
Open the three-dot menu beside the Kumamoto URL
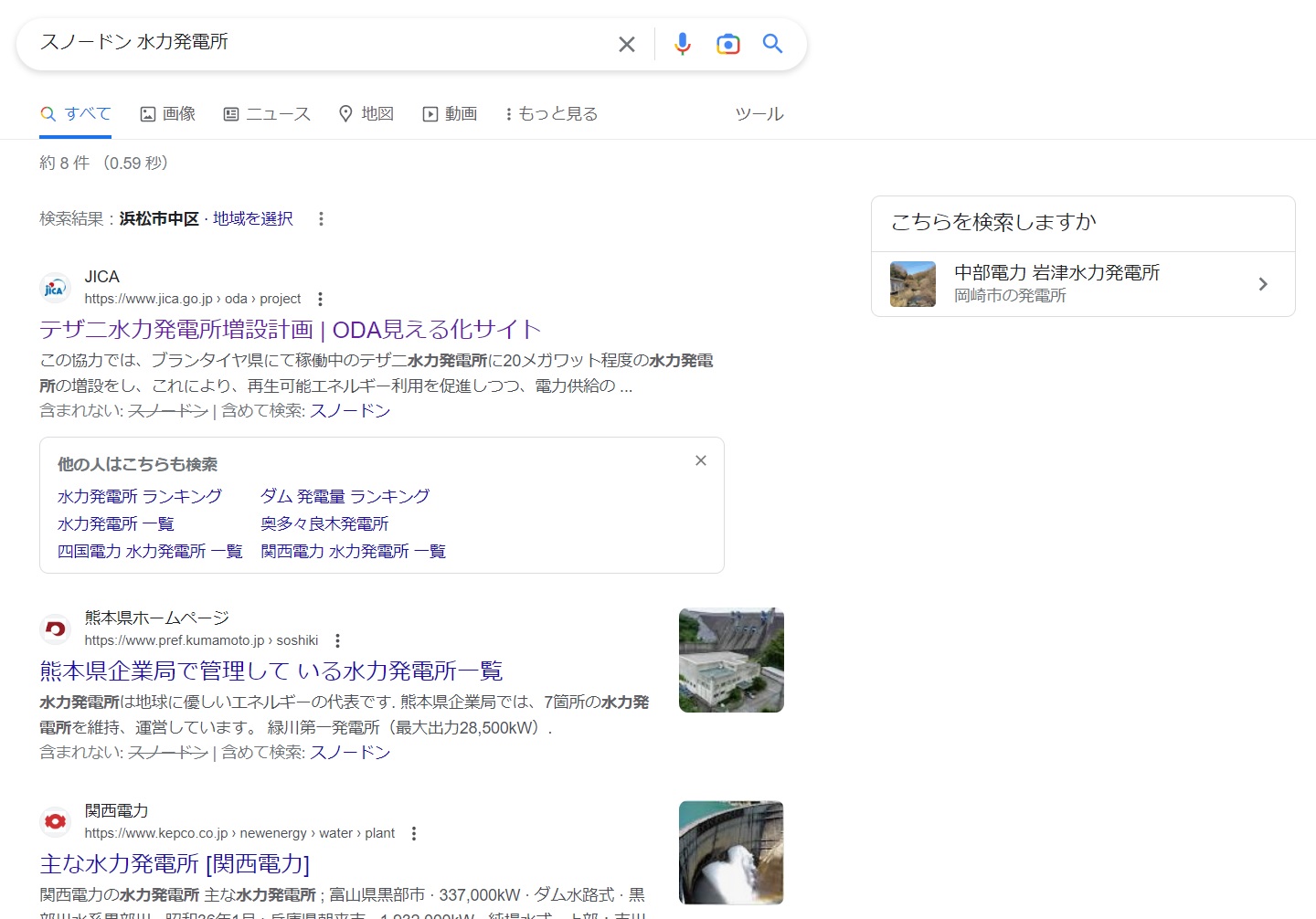tap(337, 640)
